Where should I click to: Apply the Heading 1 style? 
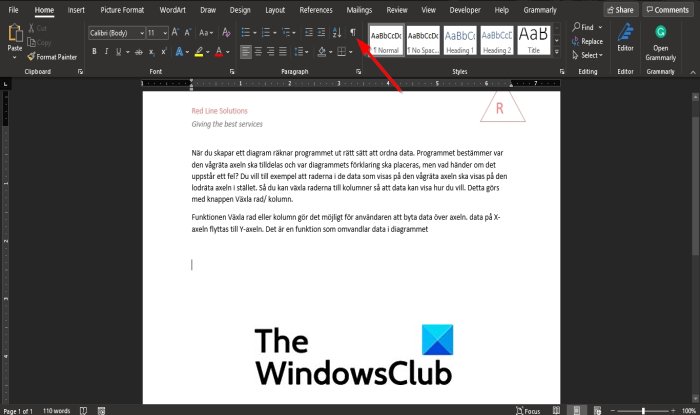(x=460, y=40)
